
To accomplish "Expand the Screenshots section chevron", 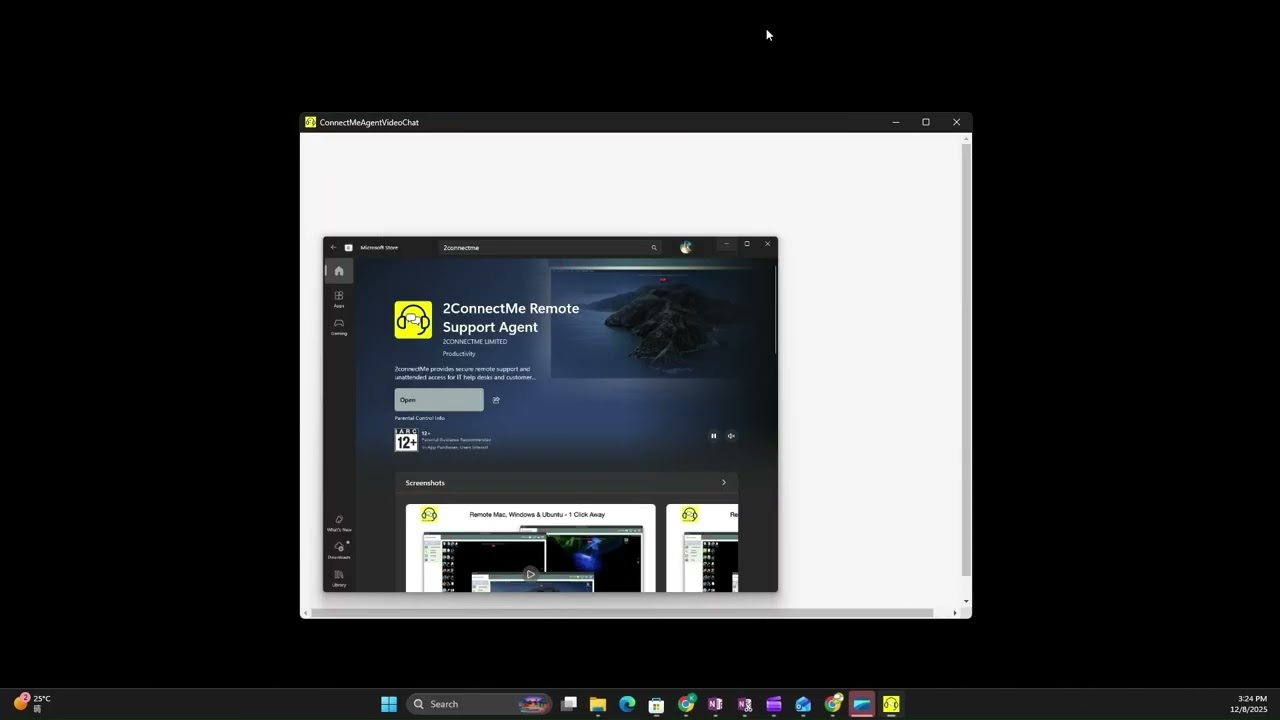I will [724, 483].
